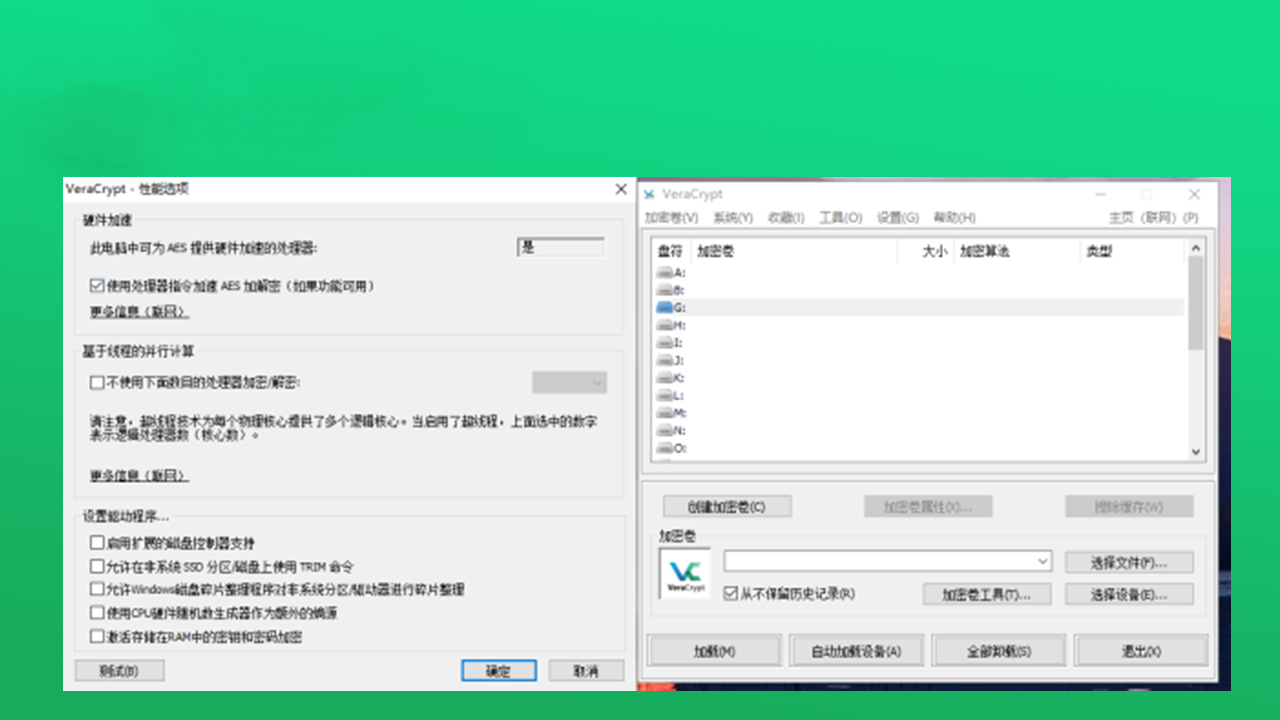Select the M: drive slot icon
Viewport: 1280px width, 720px height.
point(664,413)
